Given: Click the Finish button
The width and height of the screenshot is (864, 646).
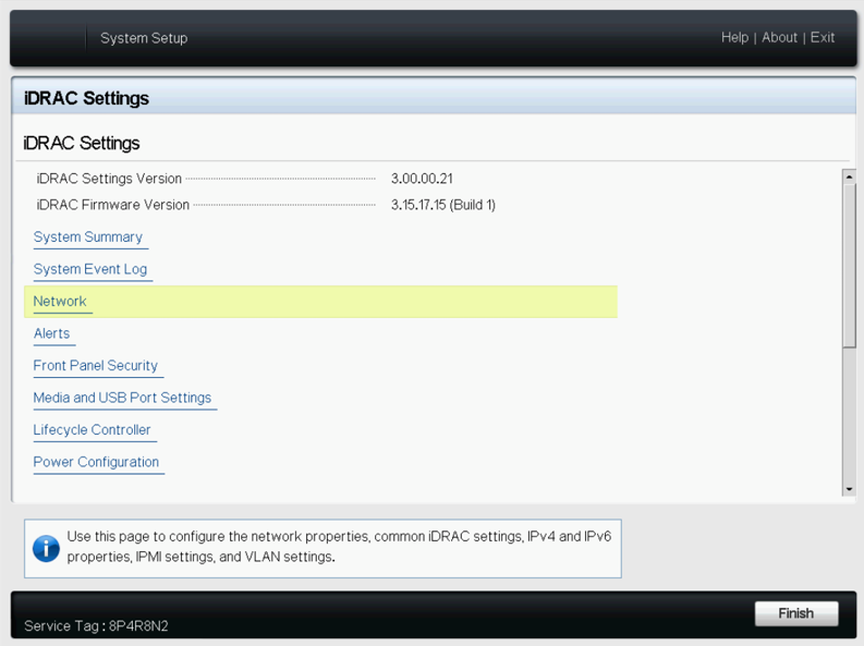Looking at the screenshot, I should [796, 613].
